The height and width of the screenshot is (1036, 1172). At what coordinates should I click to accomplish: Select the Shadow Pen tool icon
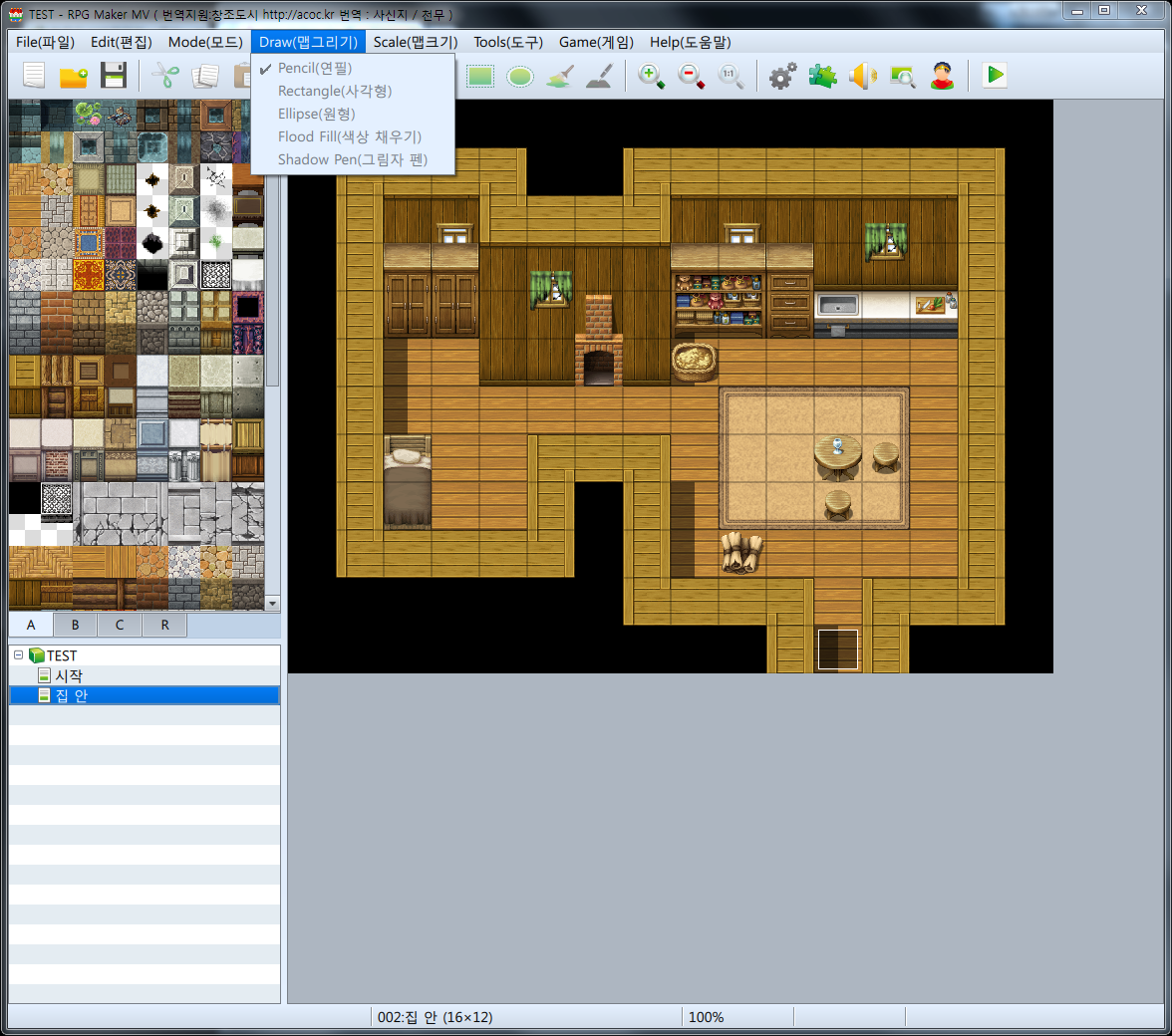[600, 76]
